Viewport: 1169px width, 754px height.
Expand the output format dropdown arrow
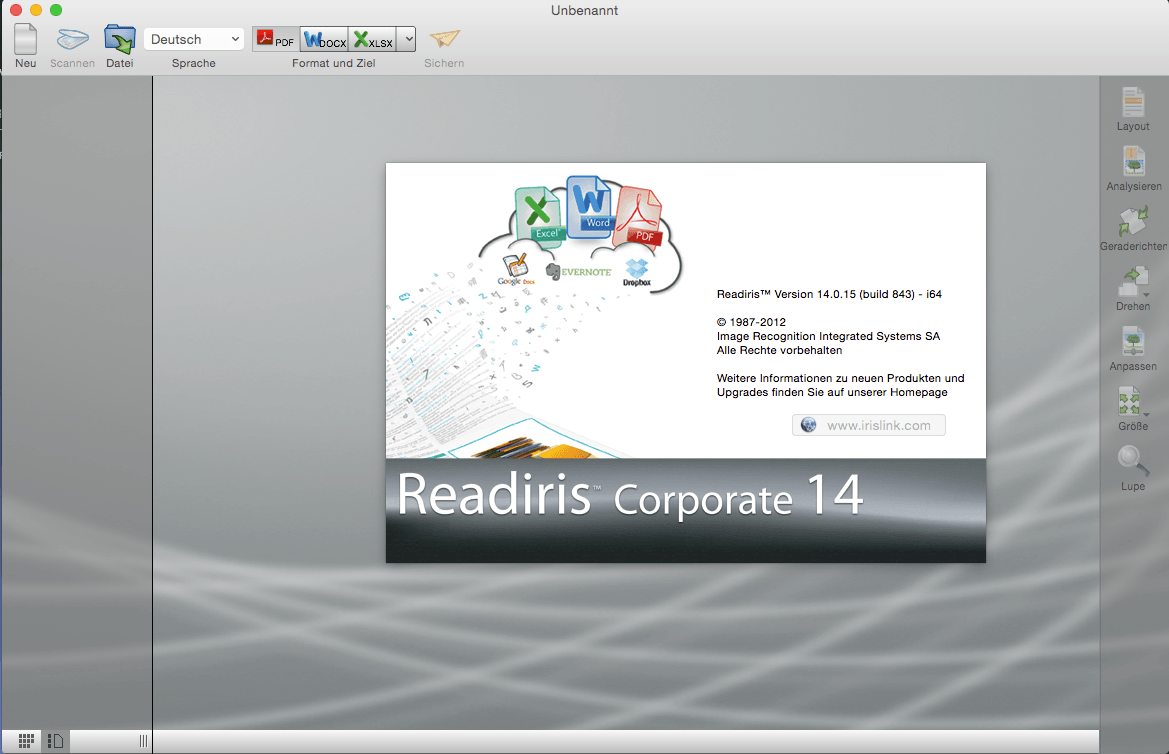(406, 39)
